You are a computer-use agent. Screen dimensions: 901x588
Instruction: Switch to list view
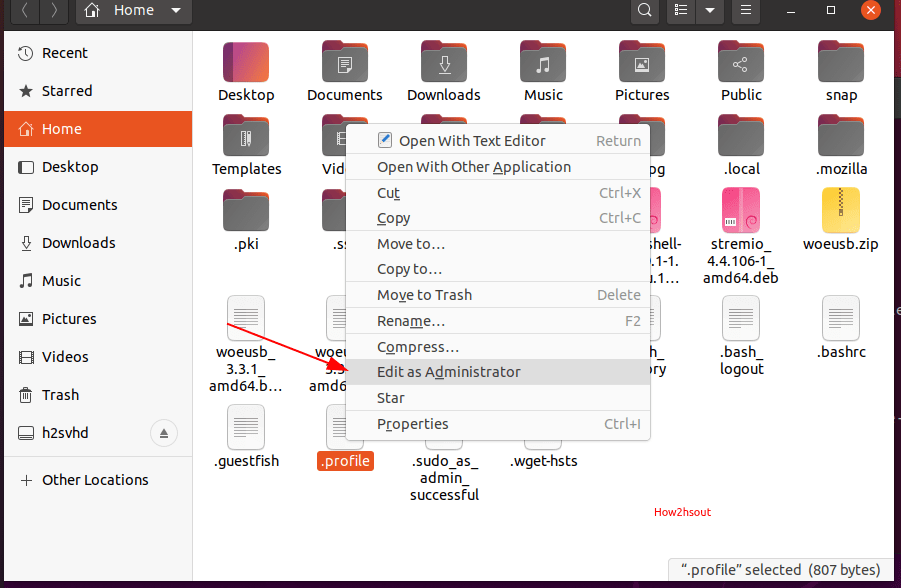[x=681, y=12]
